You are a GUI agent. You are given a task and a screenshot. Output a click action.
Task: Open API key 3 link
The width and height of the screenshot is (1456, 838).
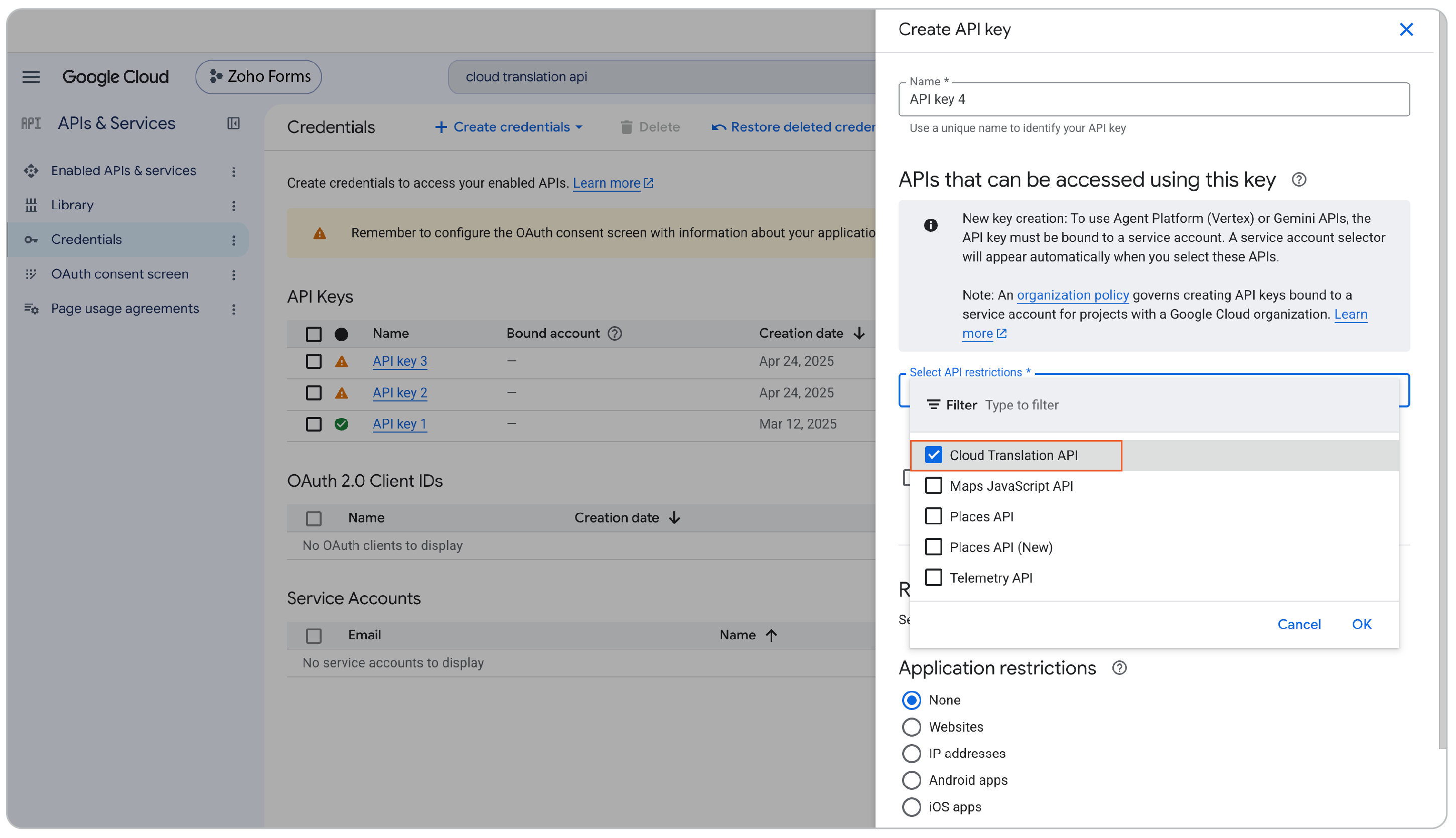[399, 361]
